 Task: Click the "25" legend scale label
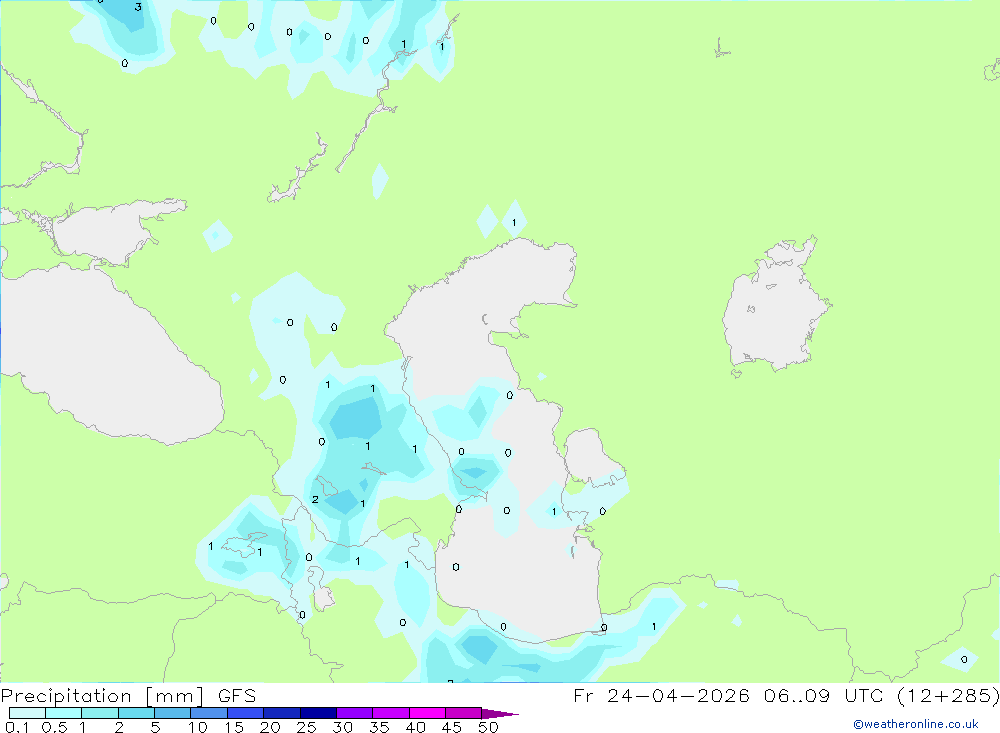tap(307, 727)
